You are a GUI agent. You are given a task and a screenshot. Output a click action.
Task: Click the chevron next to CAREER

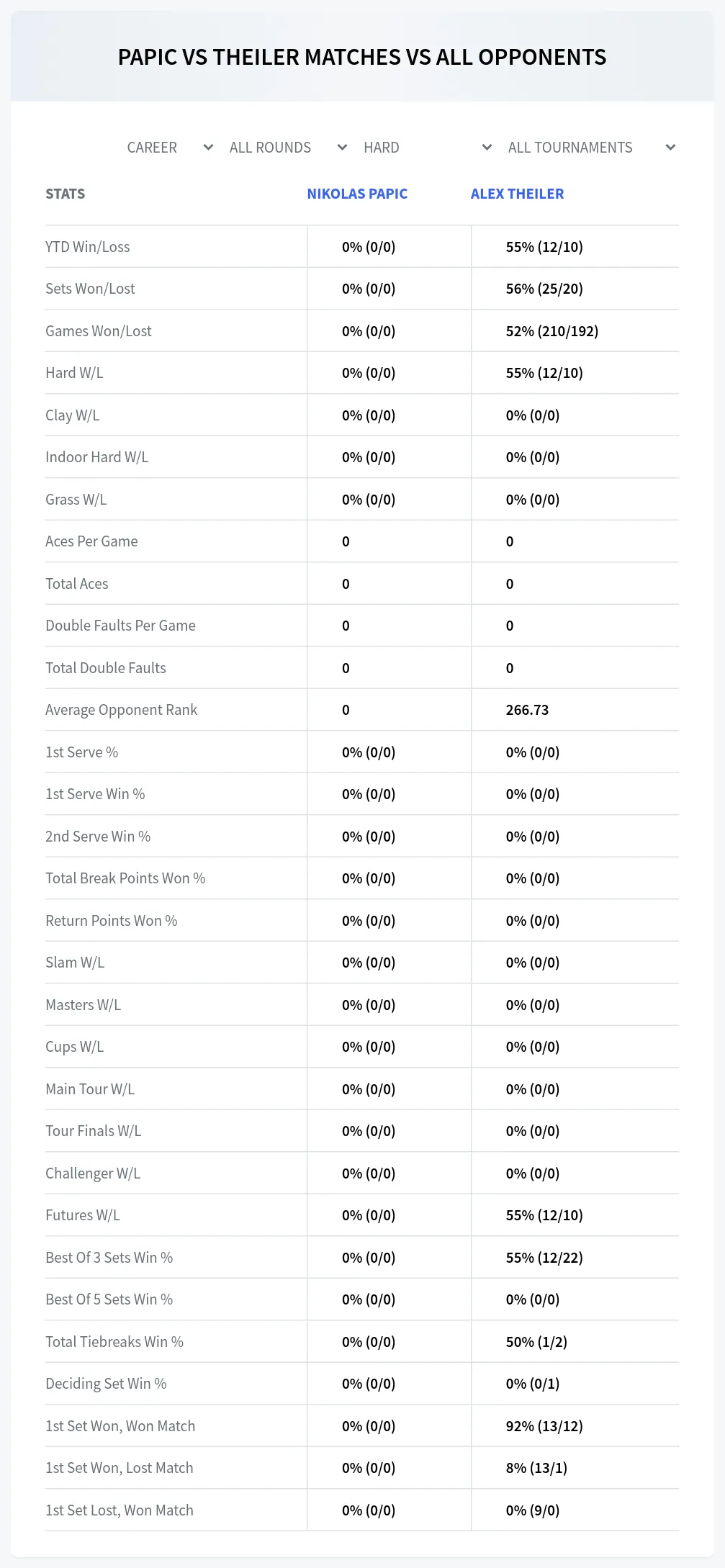(208, 148)
